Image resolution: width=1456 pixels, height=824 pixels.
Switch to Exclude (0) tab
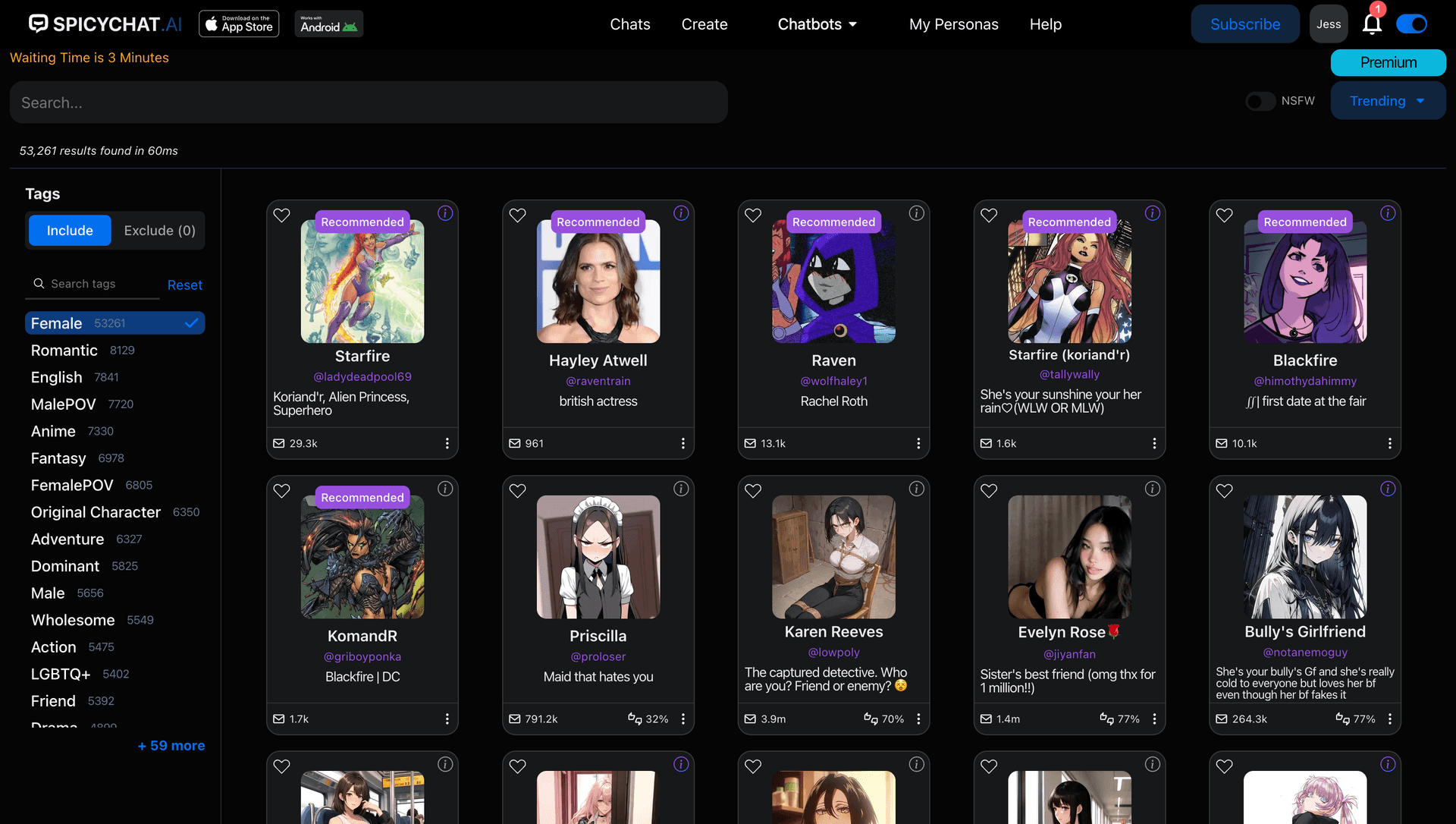click(159, 231)
